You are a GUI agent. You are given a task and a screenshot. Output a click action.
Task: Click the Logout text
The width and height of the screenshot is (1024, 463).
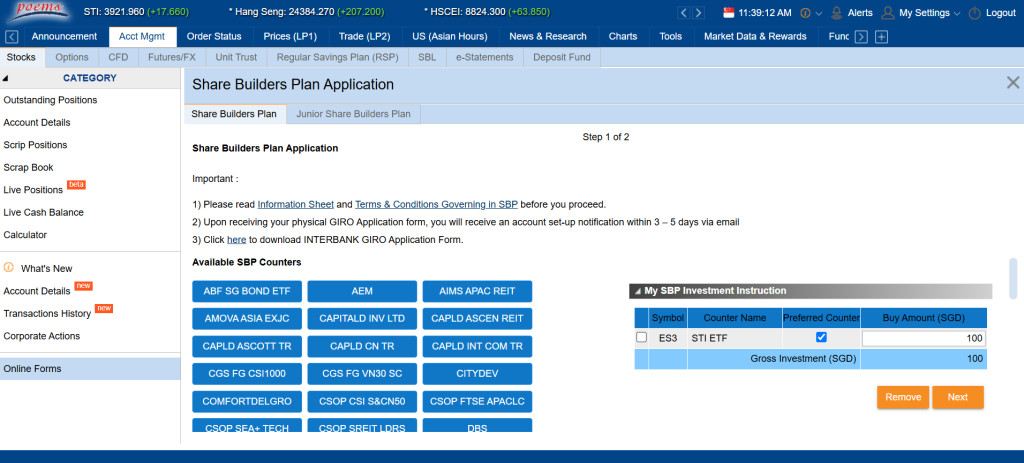click(x=1000, y=13)
